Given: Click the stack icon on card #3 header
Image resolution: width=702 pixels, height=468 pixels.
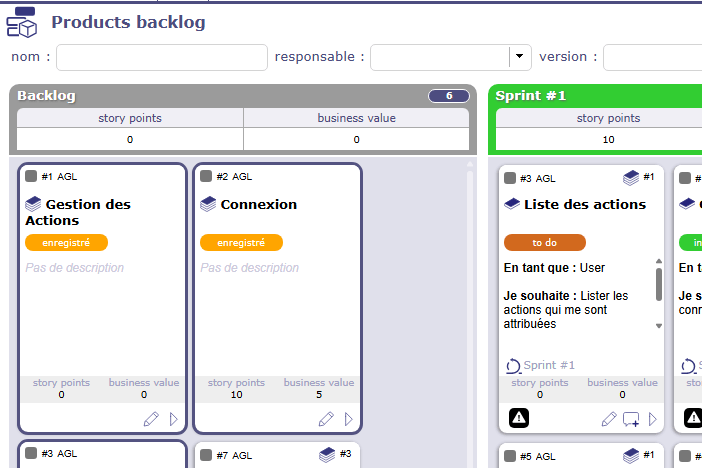Looking at the screenshot, I should coord(630,178).
